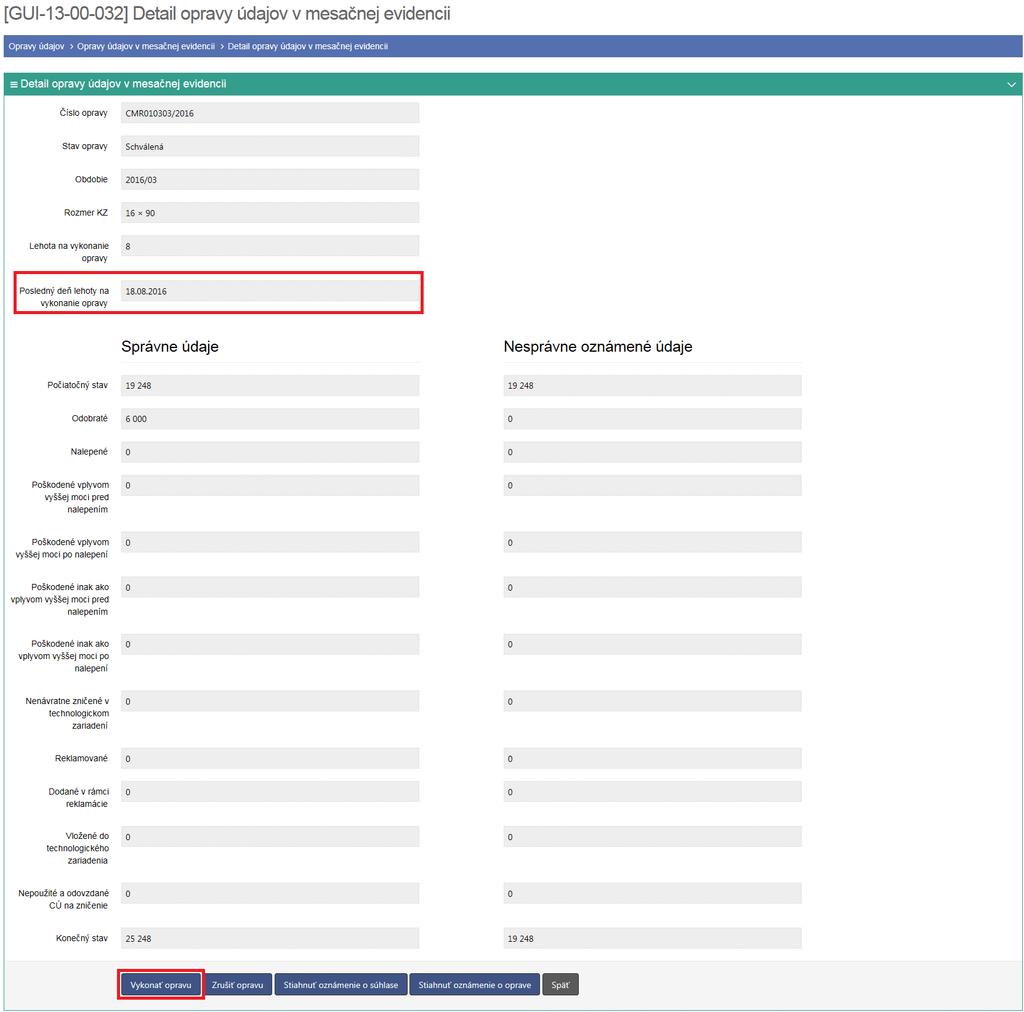Collapse the Detail opravy panel chevron
The image size is (1024, 1012).
pyautogui.click(x=1011, y=84)
